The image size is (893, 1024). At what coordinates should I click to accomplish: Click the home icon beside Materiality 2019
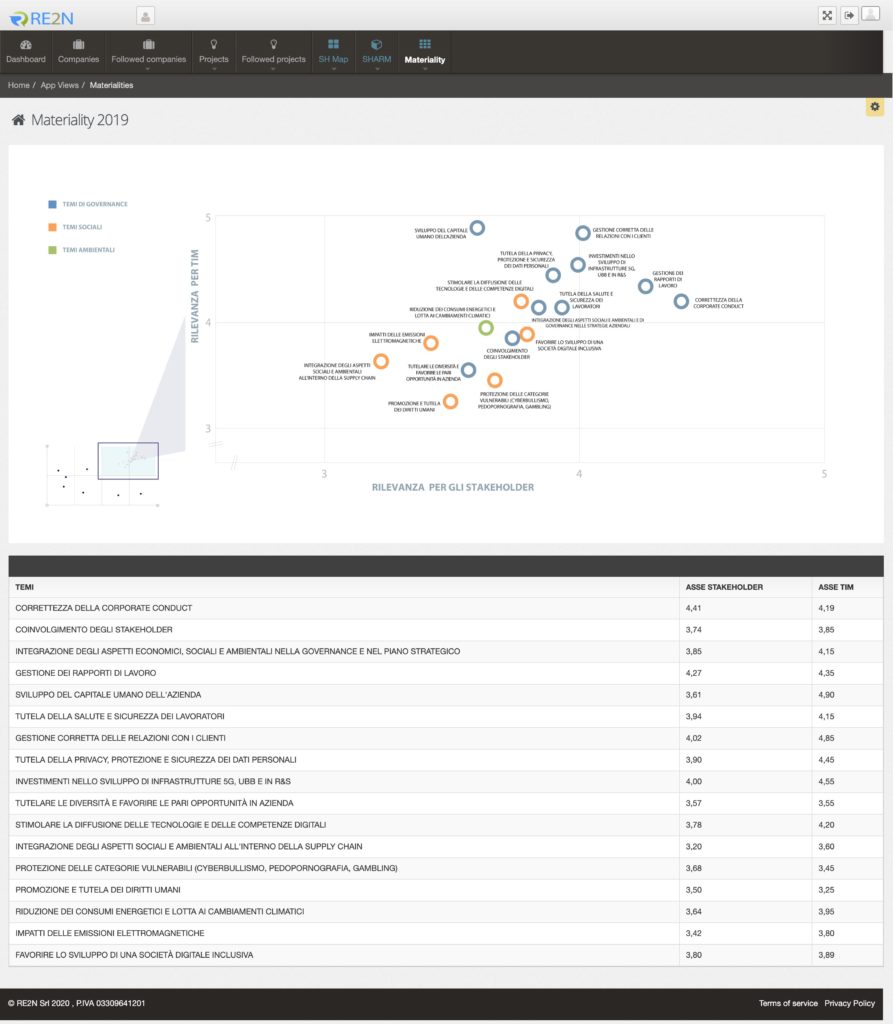click(x=18, y=121)
